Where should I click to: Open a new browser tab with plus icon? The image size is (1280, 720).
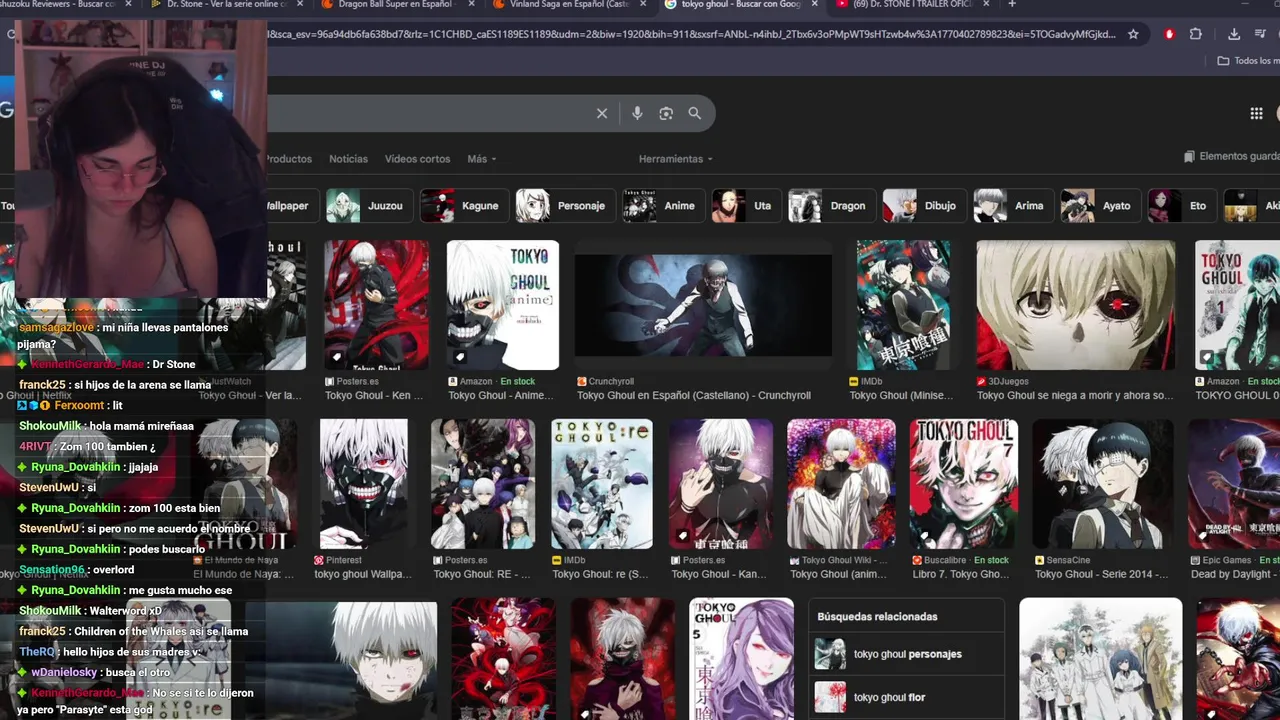(1012, 4)
